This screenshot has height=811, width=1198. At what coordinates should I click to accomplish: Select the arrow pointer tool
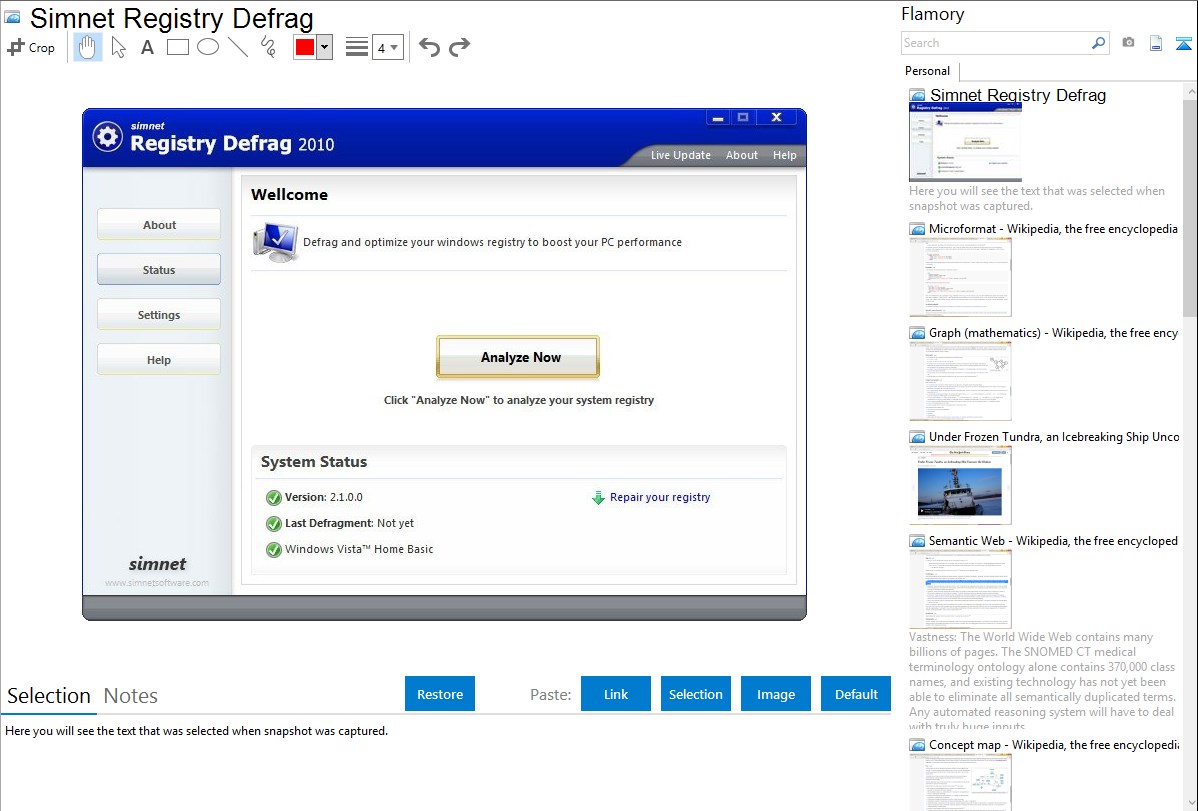click(x=118, y=47)
